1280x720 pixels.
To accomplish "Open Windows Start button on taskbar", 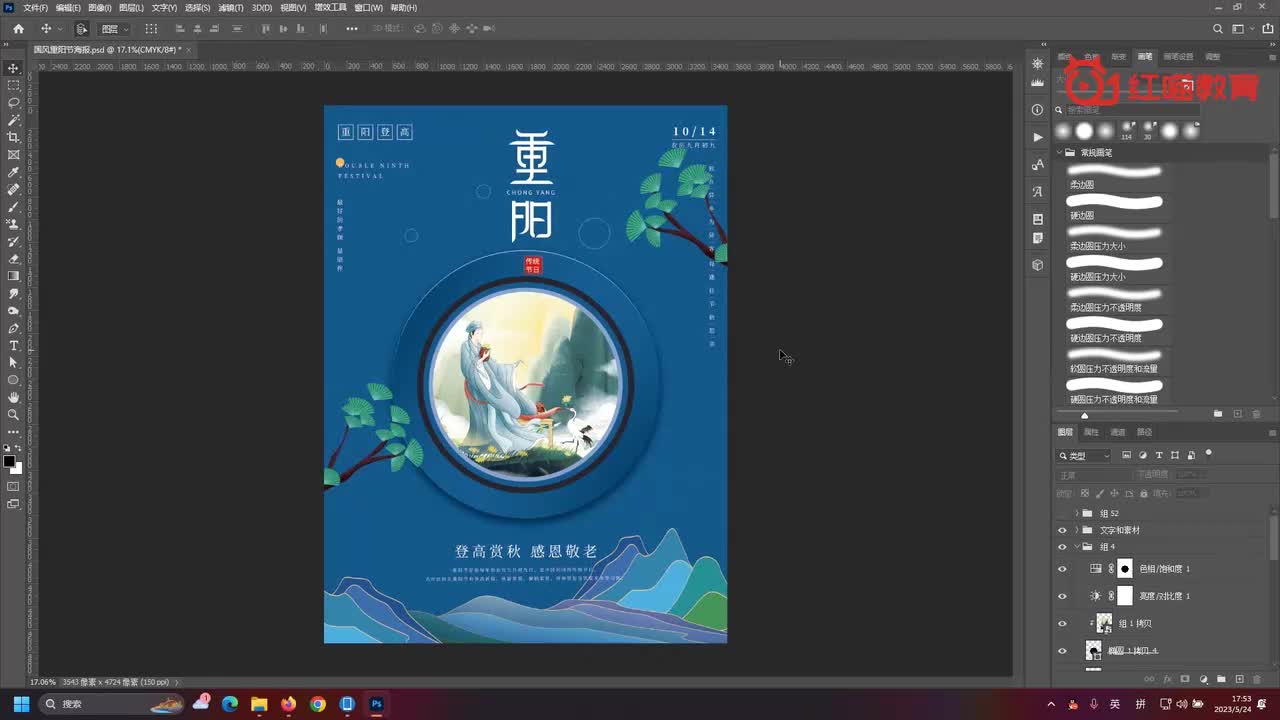I will pos(21,704).
